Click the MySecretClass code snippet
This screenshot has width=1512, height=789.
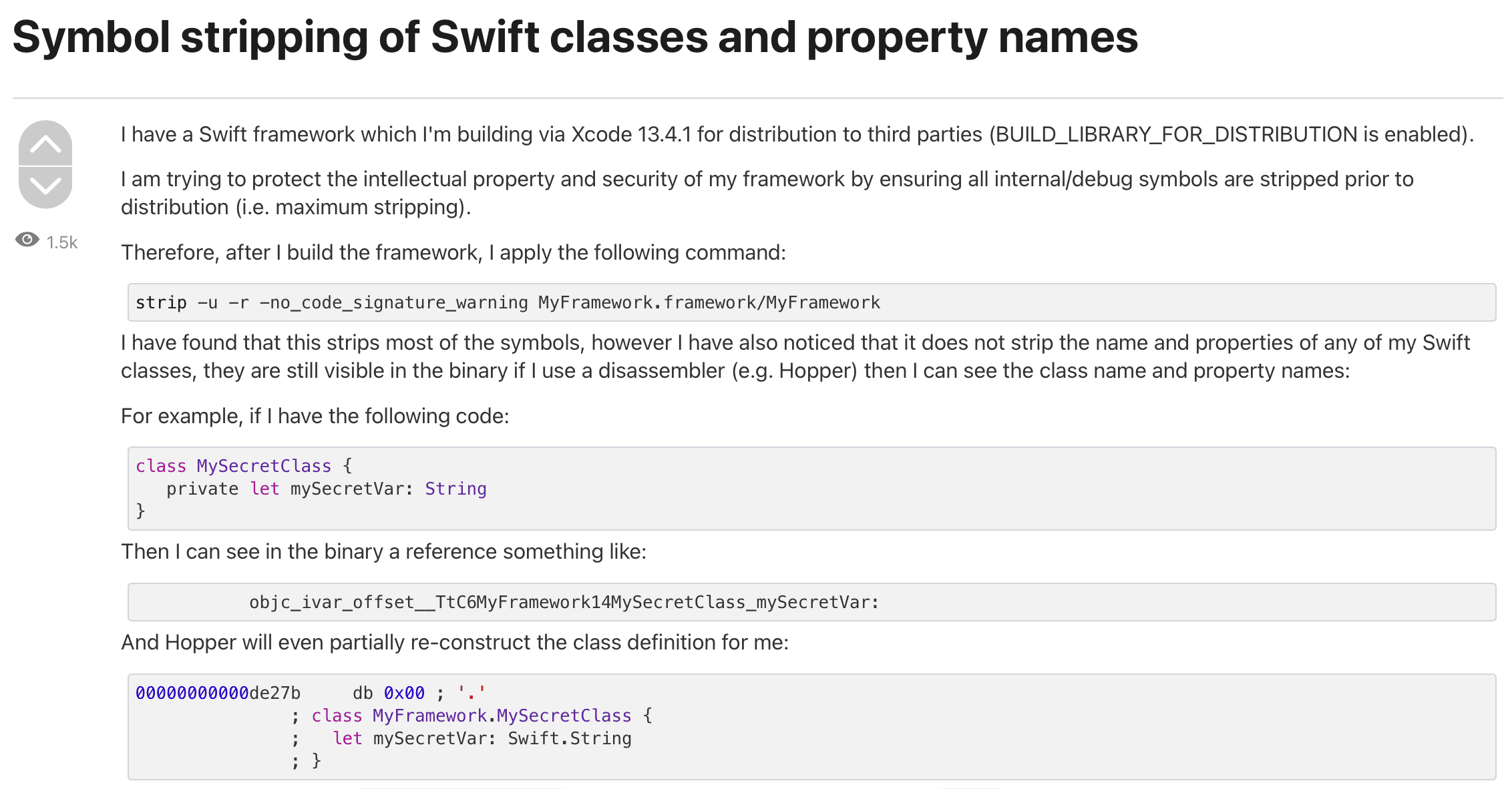click(467, 489)
